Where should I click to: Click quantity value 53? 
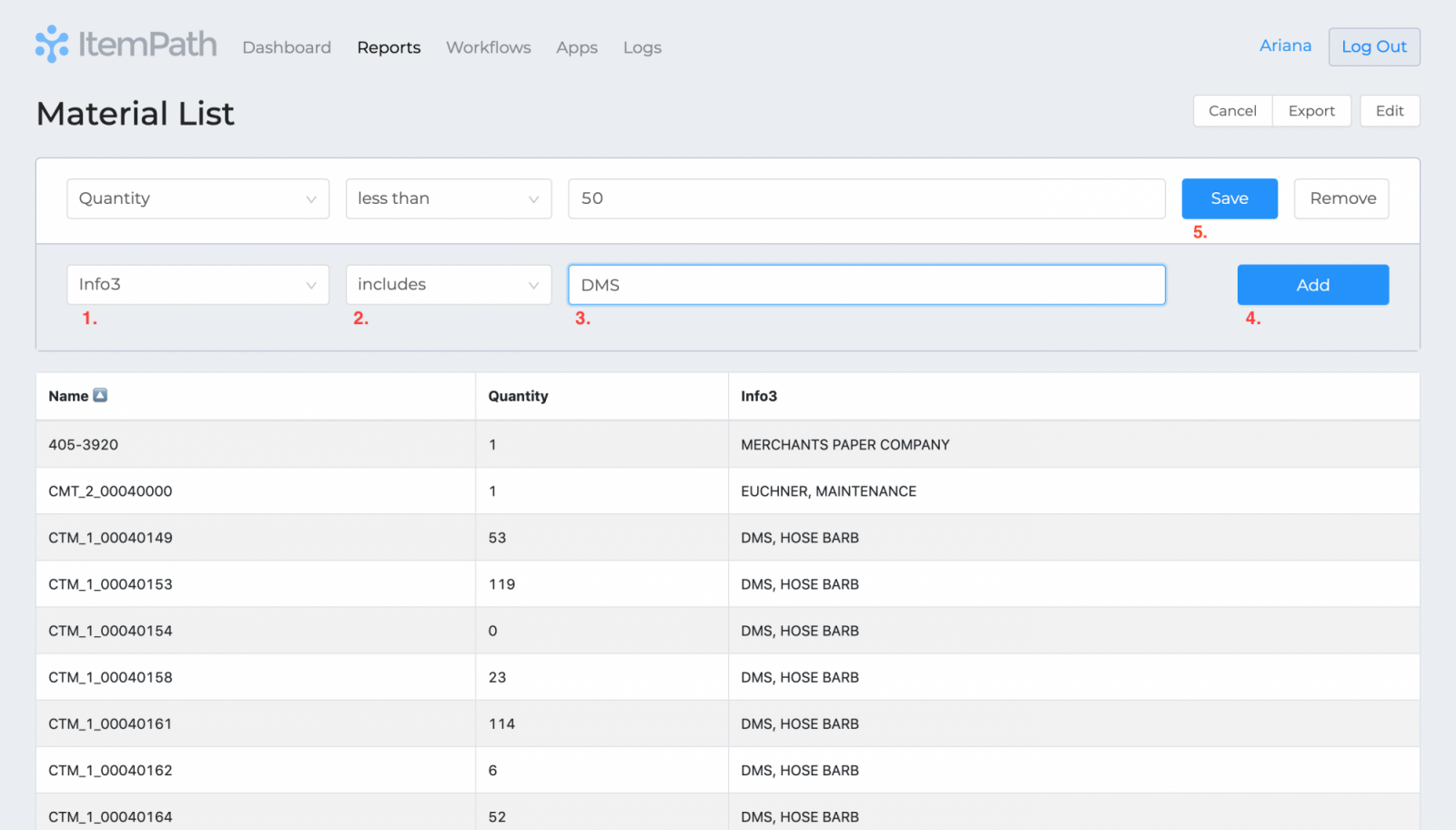(497, 538)
